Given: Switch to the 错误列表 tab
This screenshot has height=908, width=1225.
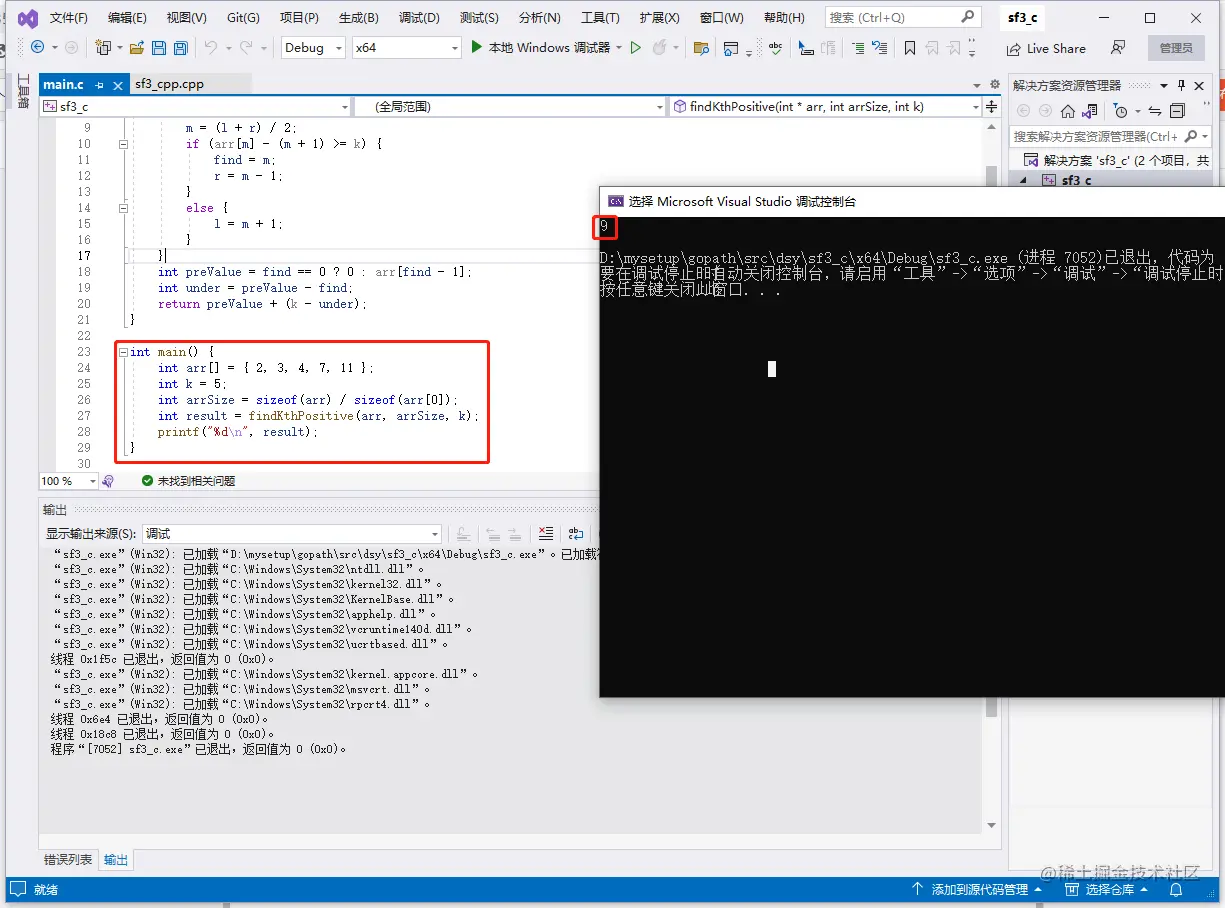Looking at the screenshot, I should (68, 859).
